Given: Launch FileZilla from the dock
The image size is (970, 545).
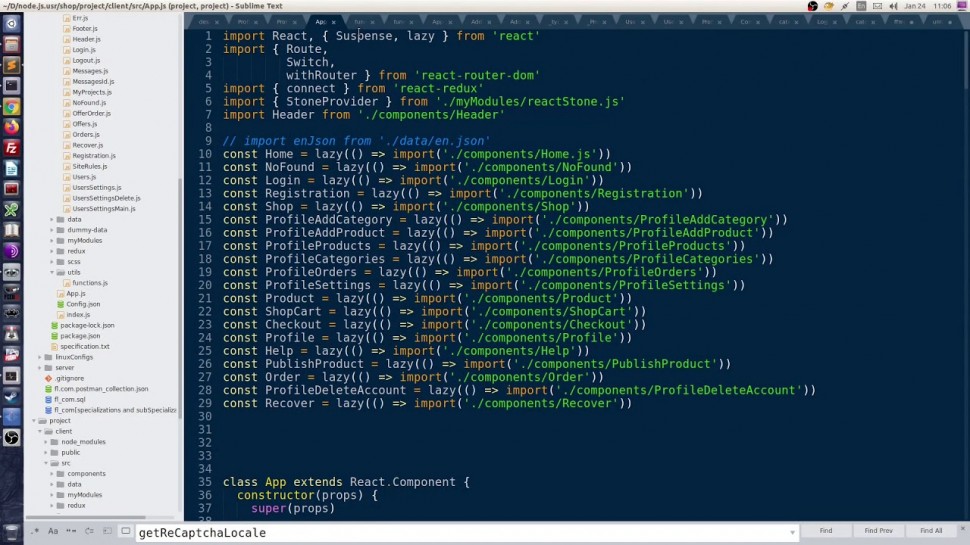Looking at the screenshot, I should pos(12,148).
